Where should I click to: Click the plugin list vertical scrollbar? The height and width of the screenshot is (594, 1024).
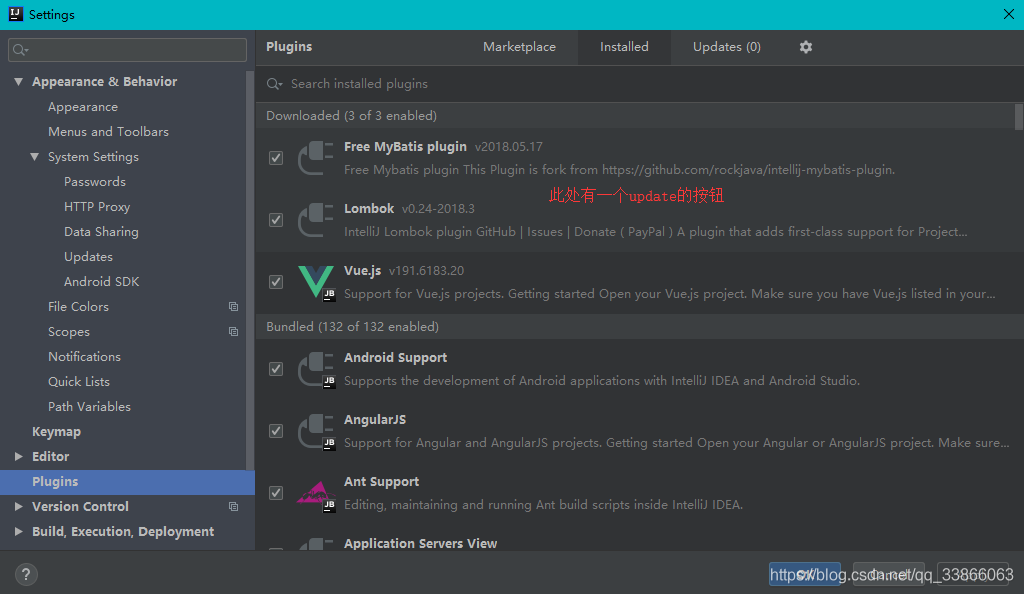pyautogui.click(x=1019, y=117)
